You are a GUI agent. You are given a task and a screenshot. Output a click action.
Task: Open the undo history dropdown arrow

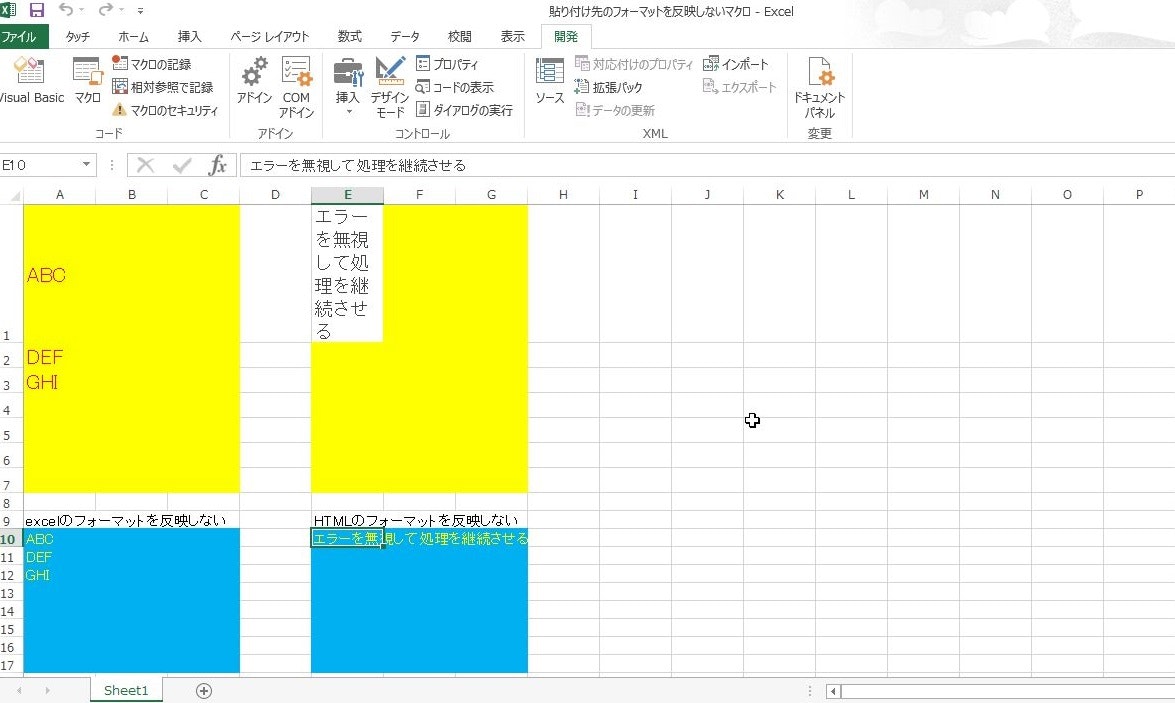click(82, 10)
